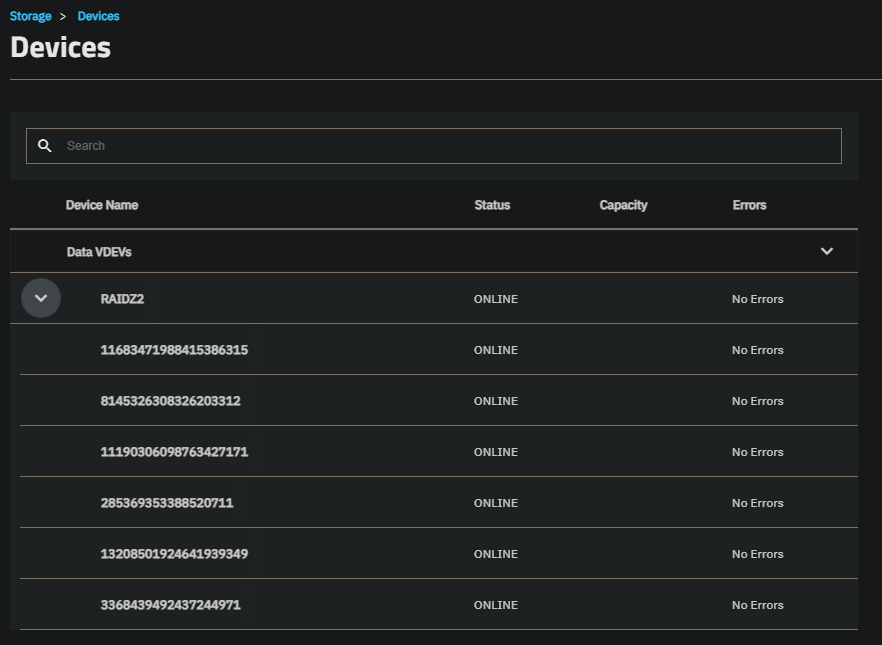This screenshot has width=882, height=645.
Task: Click the Device Name column header
Action: (x=102, y=205)
